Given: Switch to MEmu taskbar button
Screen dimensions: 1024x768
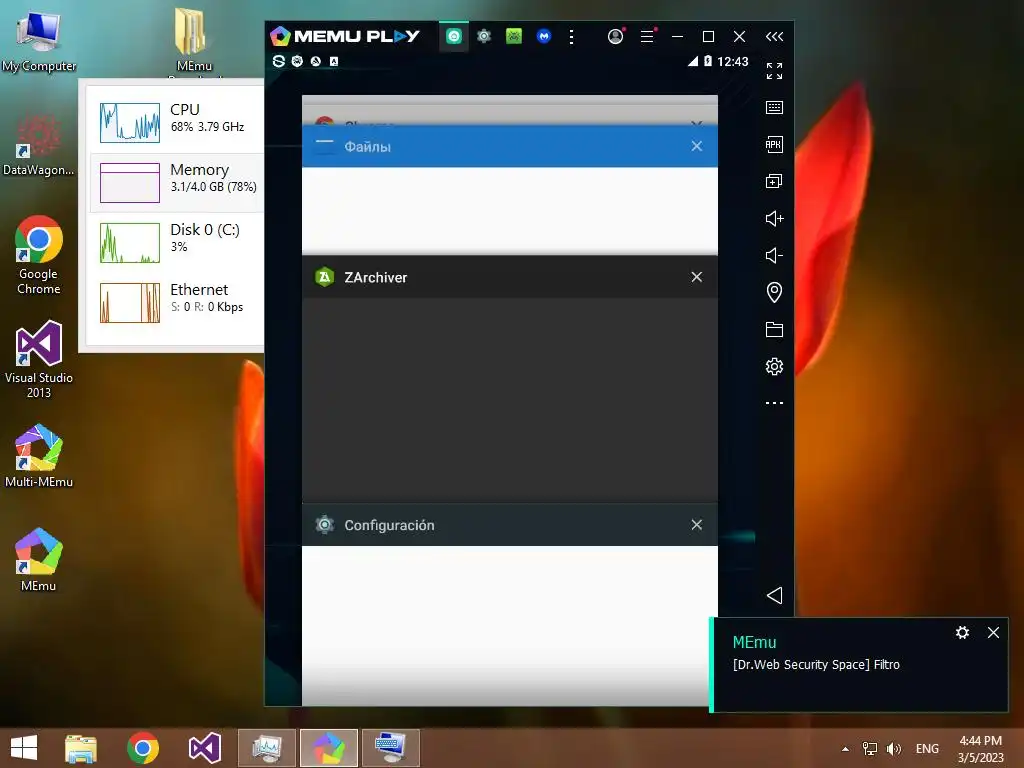Looking at the screenshot, I should point(328,748).
